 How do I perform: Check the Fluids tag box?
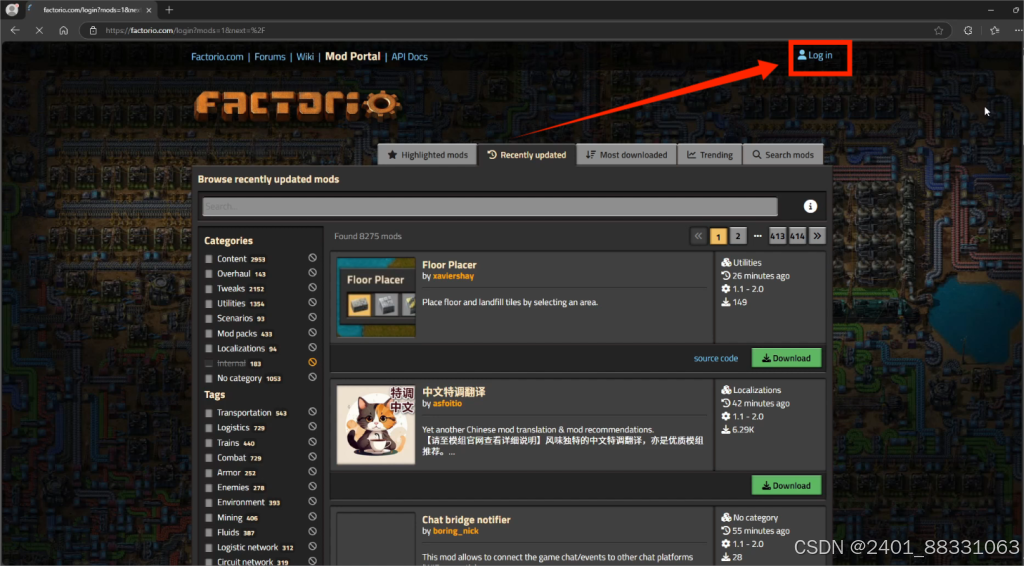tap(209, 533)
